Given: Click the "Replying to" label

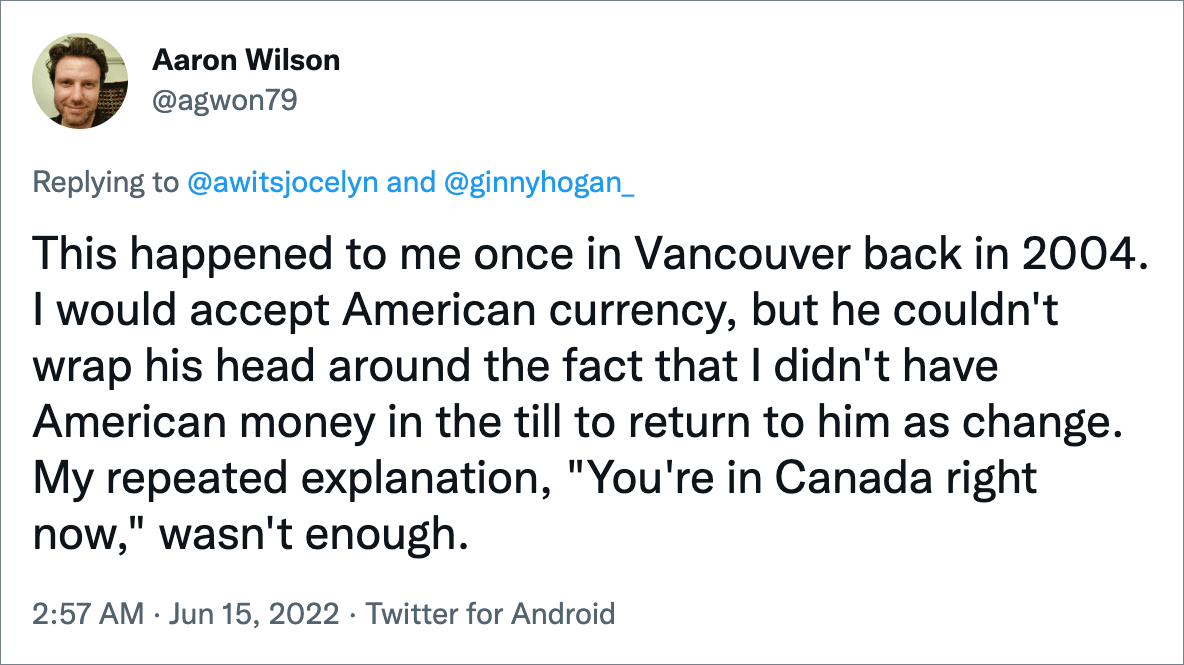Looking at the screenshot, I should (x=106, y=182).
